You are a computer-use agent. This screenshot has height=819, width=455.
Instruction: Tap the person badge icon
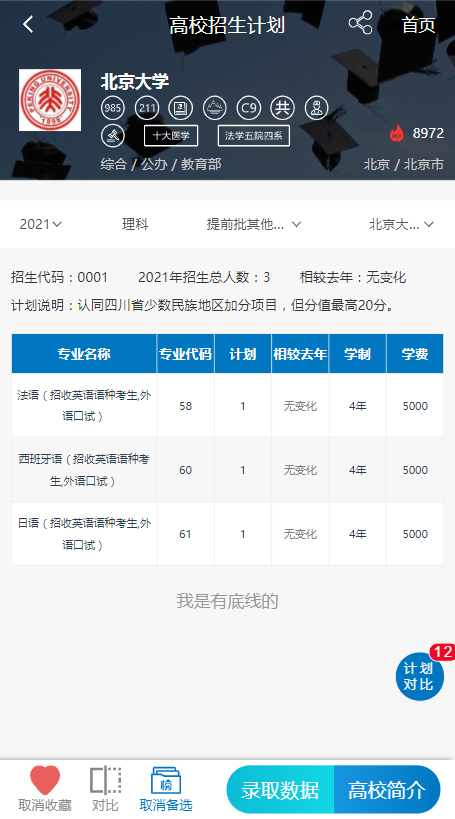(316, 108)
